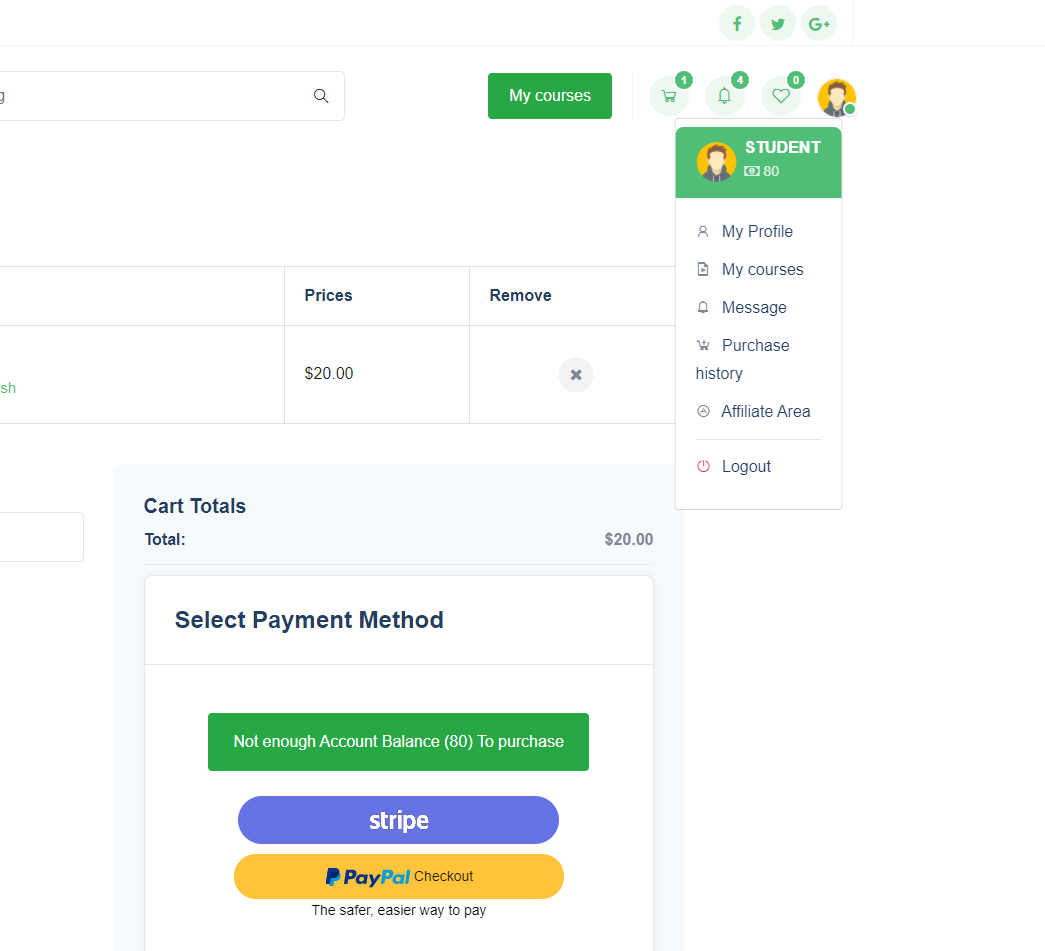1045x951 pixels.
Task: Choose PayPal Checkout payment button
Action: tap(398, 876)
